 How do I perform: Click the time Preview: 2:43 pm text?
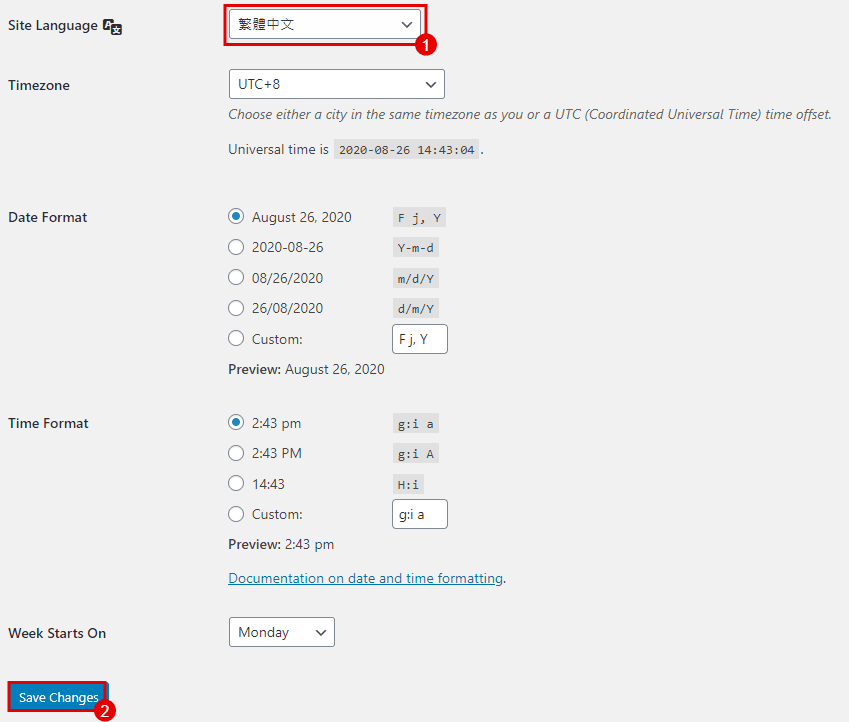tap(281, 544)
